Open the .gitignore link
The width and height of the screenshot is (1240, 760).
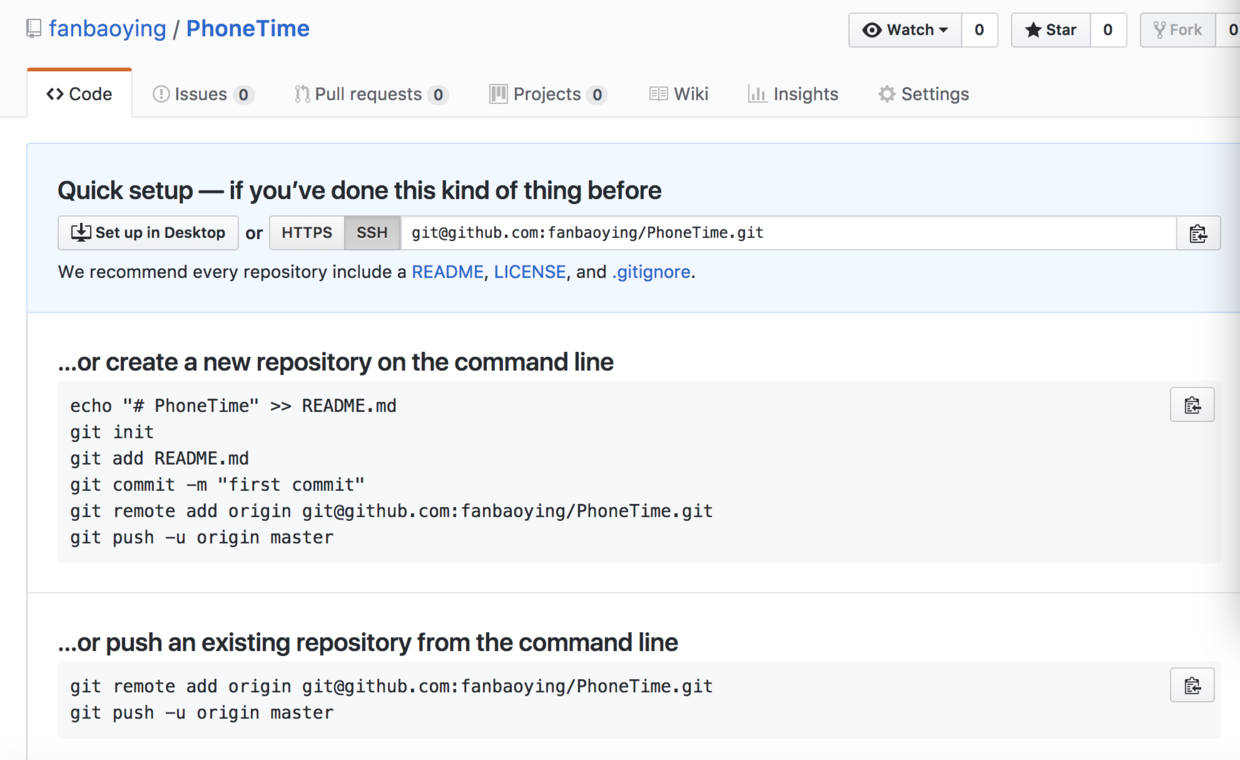click(x=651, y=272)
